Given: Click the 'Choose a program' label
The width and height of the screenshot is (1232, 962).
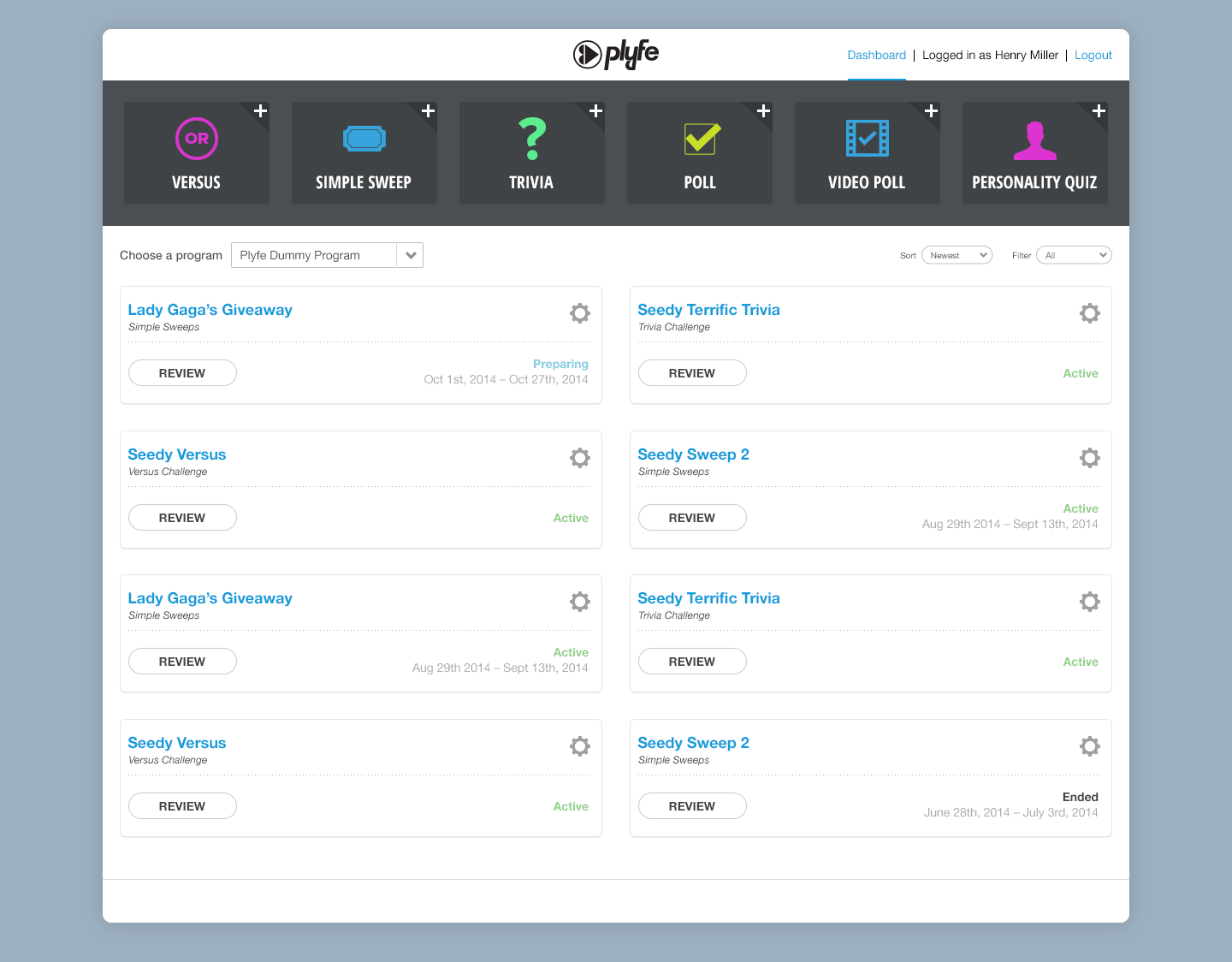Looking at the screenshot, I should point(171,255).
